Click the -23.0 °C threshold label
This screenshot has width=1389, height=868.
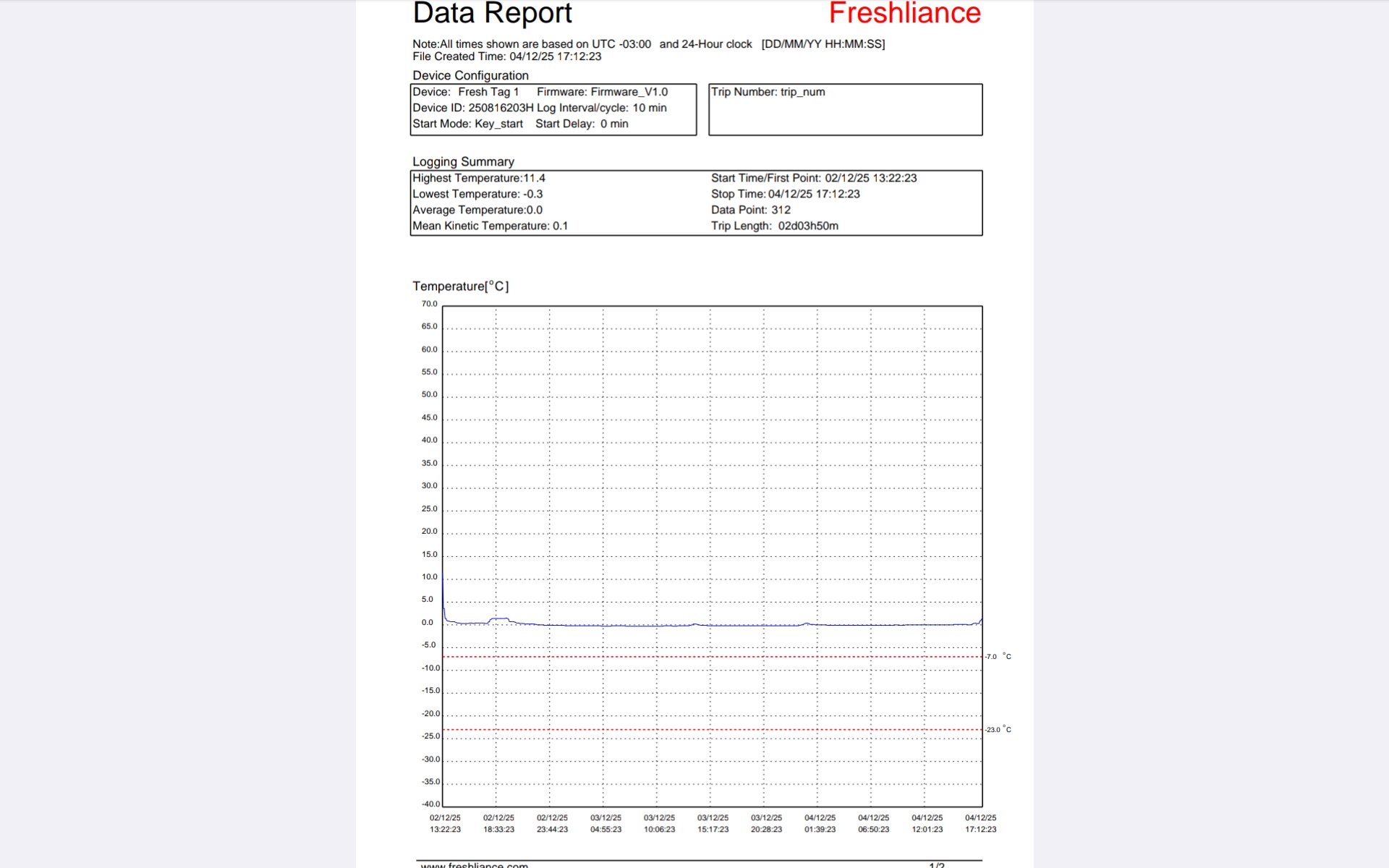(998, 730)
